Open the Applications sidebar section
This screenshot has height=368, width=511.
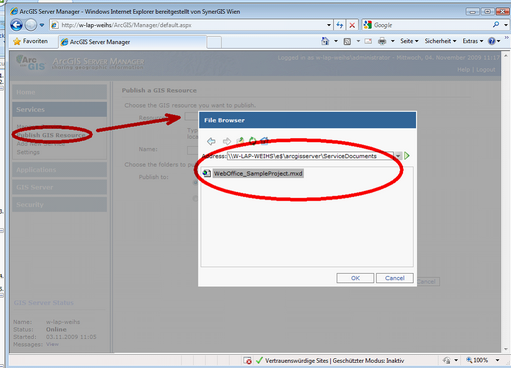[x=60, y=170]
